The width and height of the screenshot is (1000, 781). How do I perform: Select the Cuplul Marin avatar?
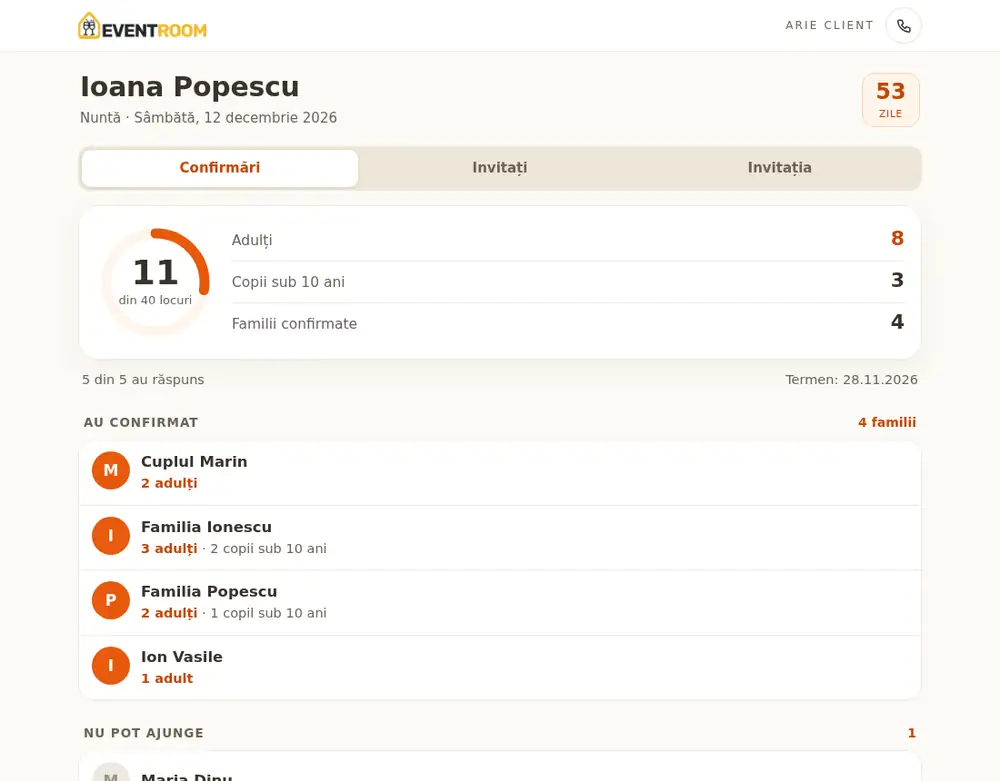click(x=111, y=471)
